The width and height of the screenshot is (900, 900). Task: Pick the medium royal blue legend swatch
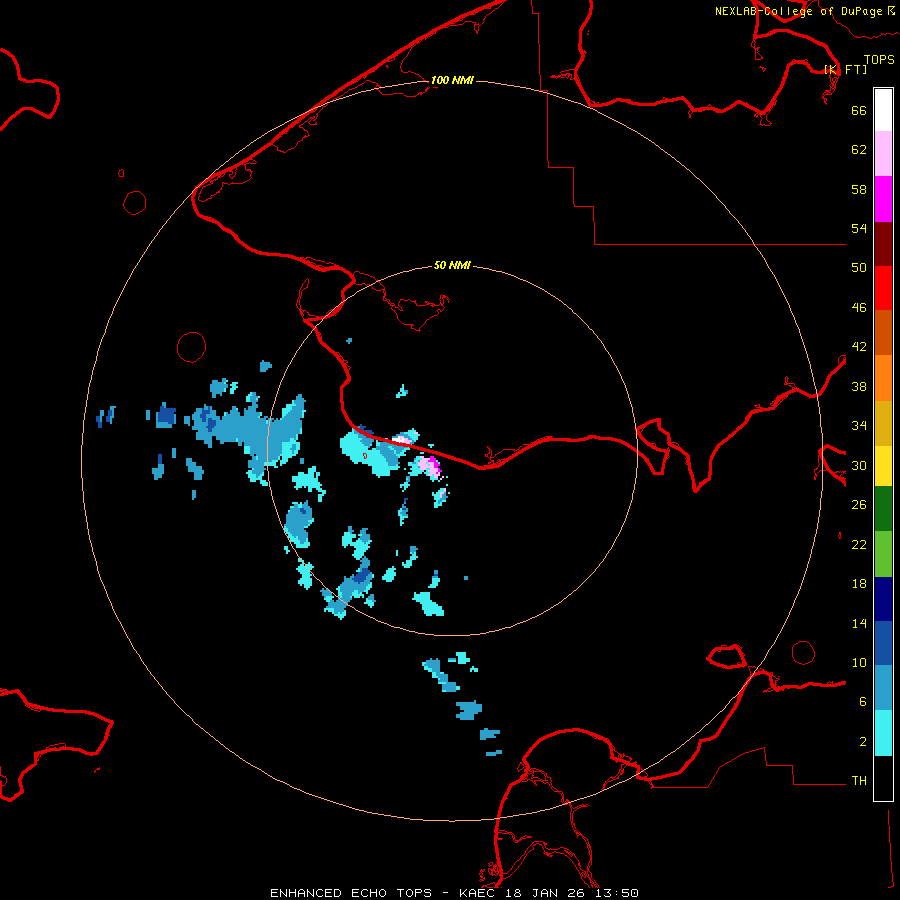tap(883, 643)
